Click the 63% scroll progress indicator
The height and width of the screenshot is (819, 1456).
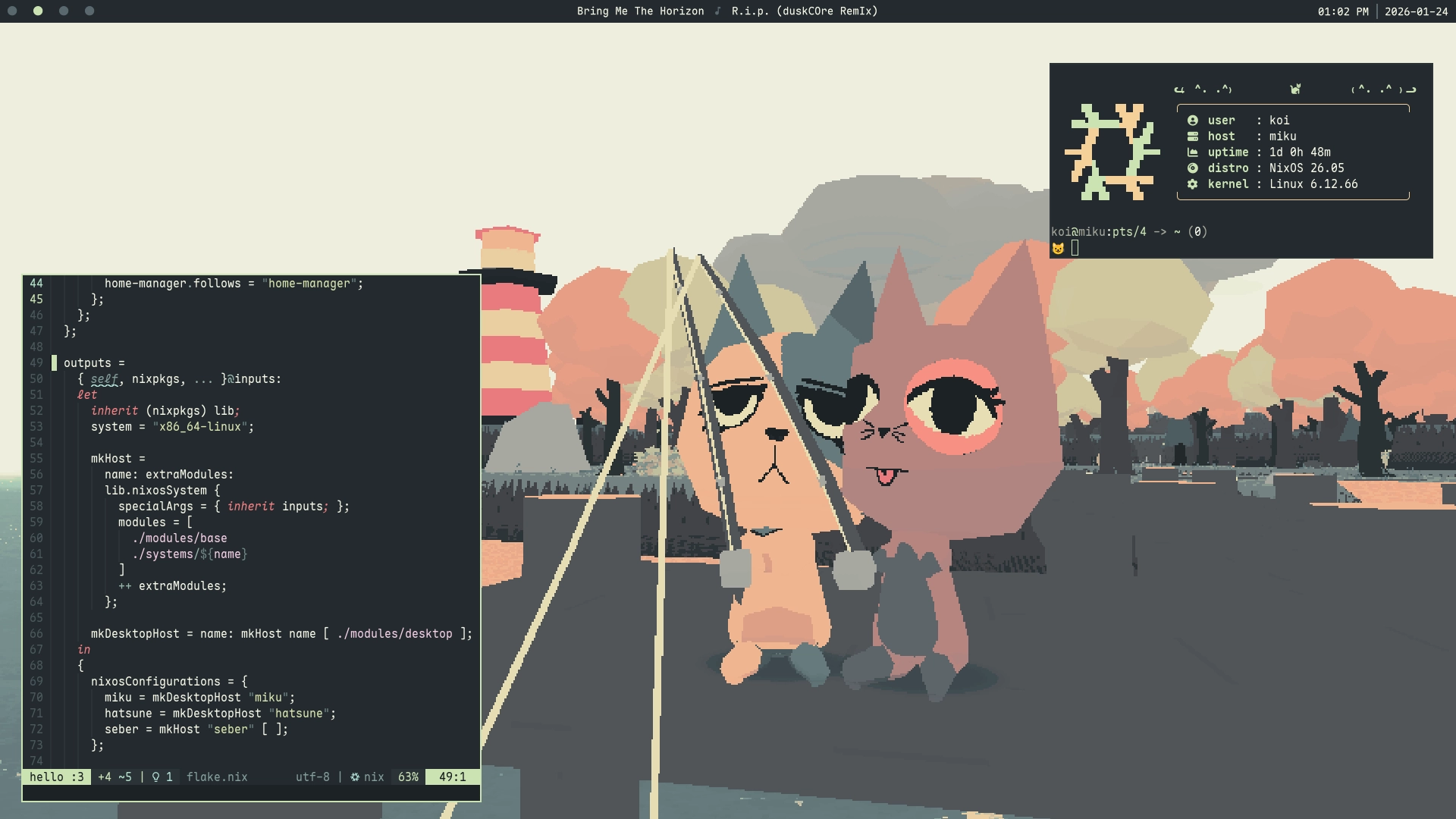coord(407,777)
